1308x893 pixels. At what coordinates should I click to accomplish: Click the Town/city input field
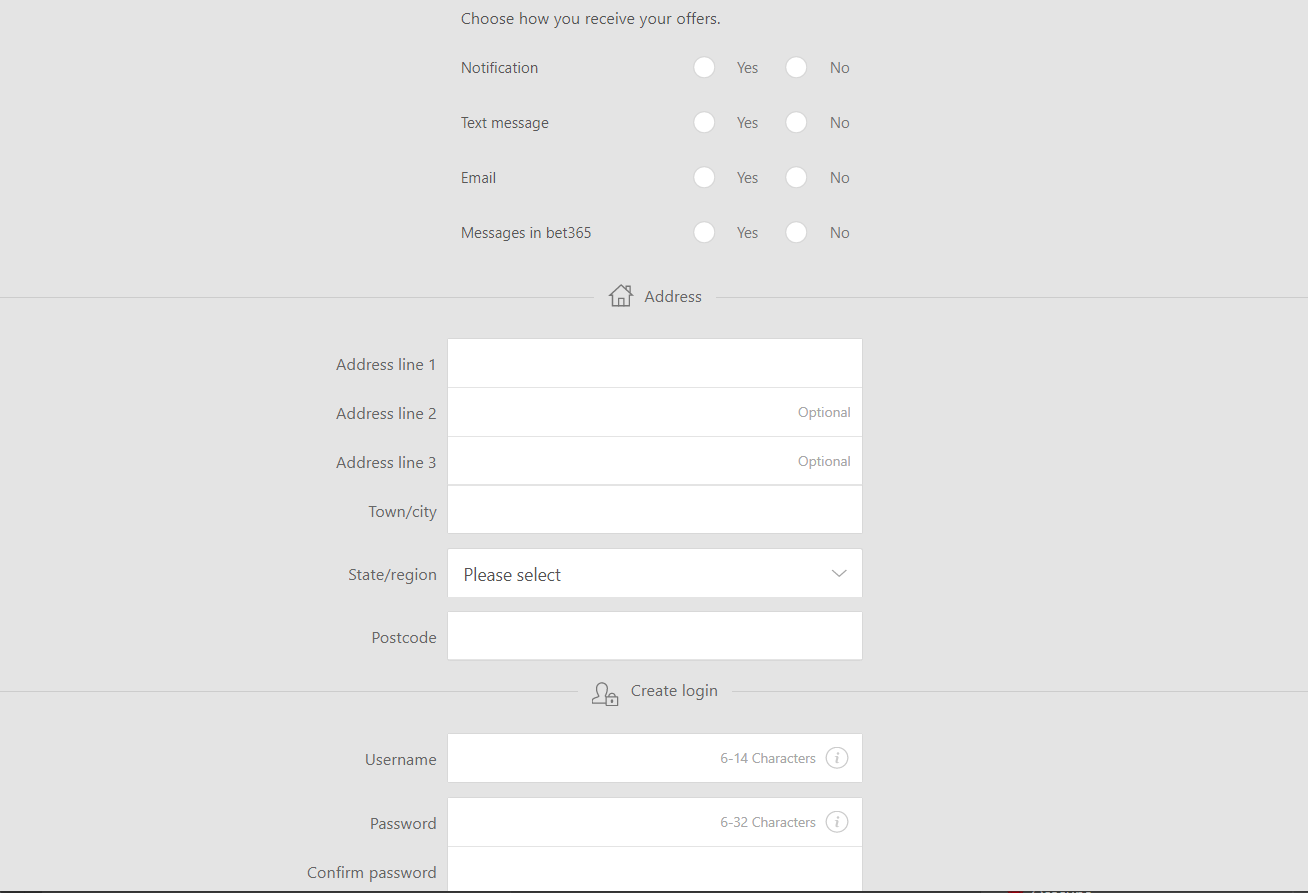(x=654, y=510)
